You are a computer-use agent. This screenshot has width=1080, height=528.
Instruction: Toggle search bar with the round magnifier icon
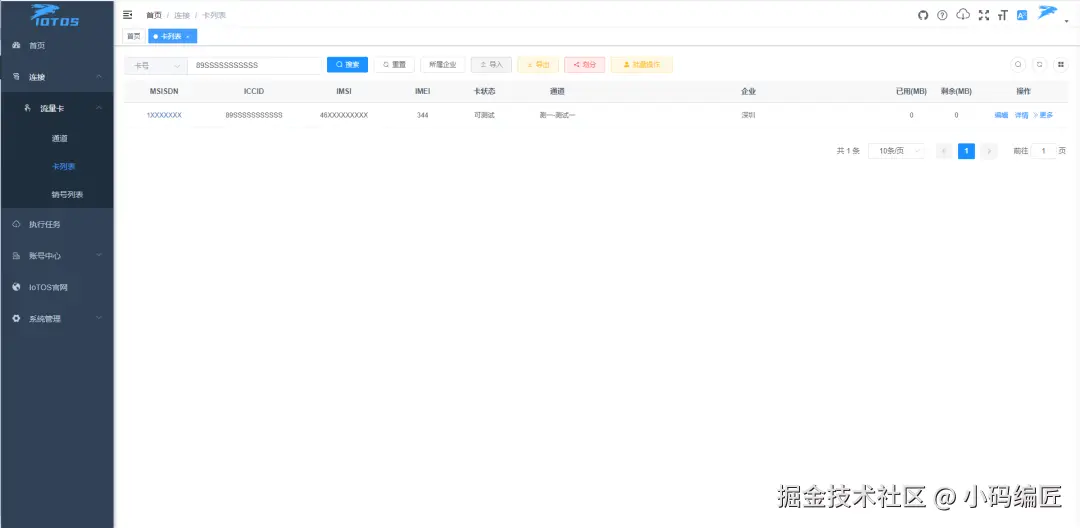click(x=1018, y=65)
